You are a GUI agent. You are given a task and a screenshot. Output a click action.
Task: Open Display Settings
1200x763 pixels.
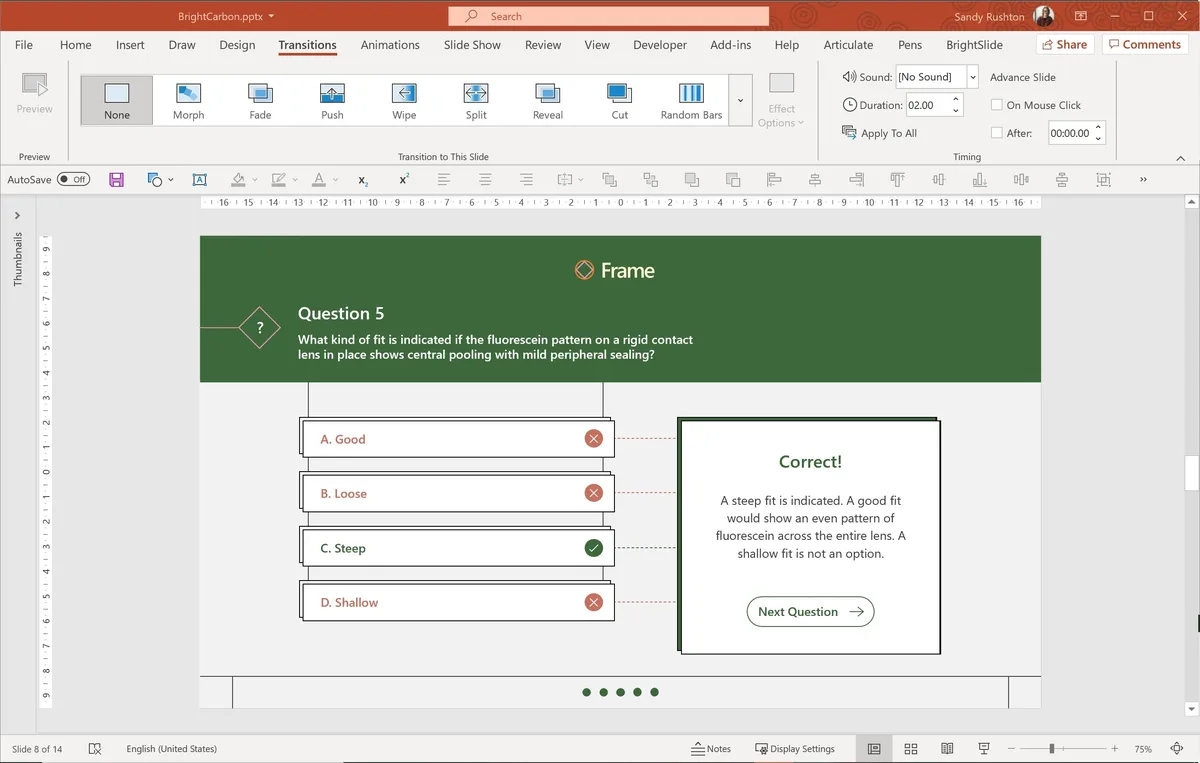click(795, 748)
